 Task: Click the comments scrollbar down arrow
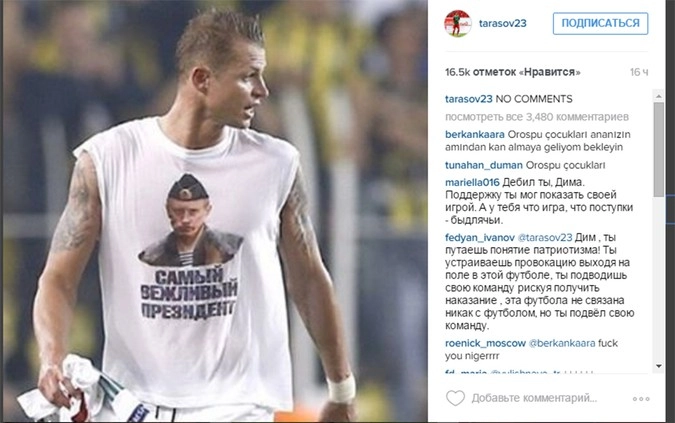(658, 366)
